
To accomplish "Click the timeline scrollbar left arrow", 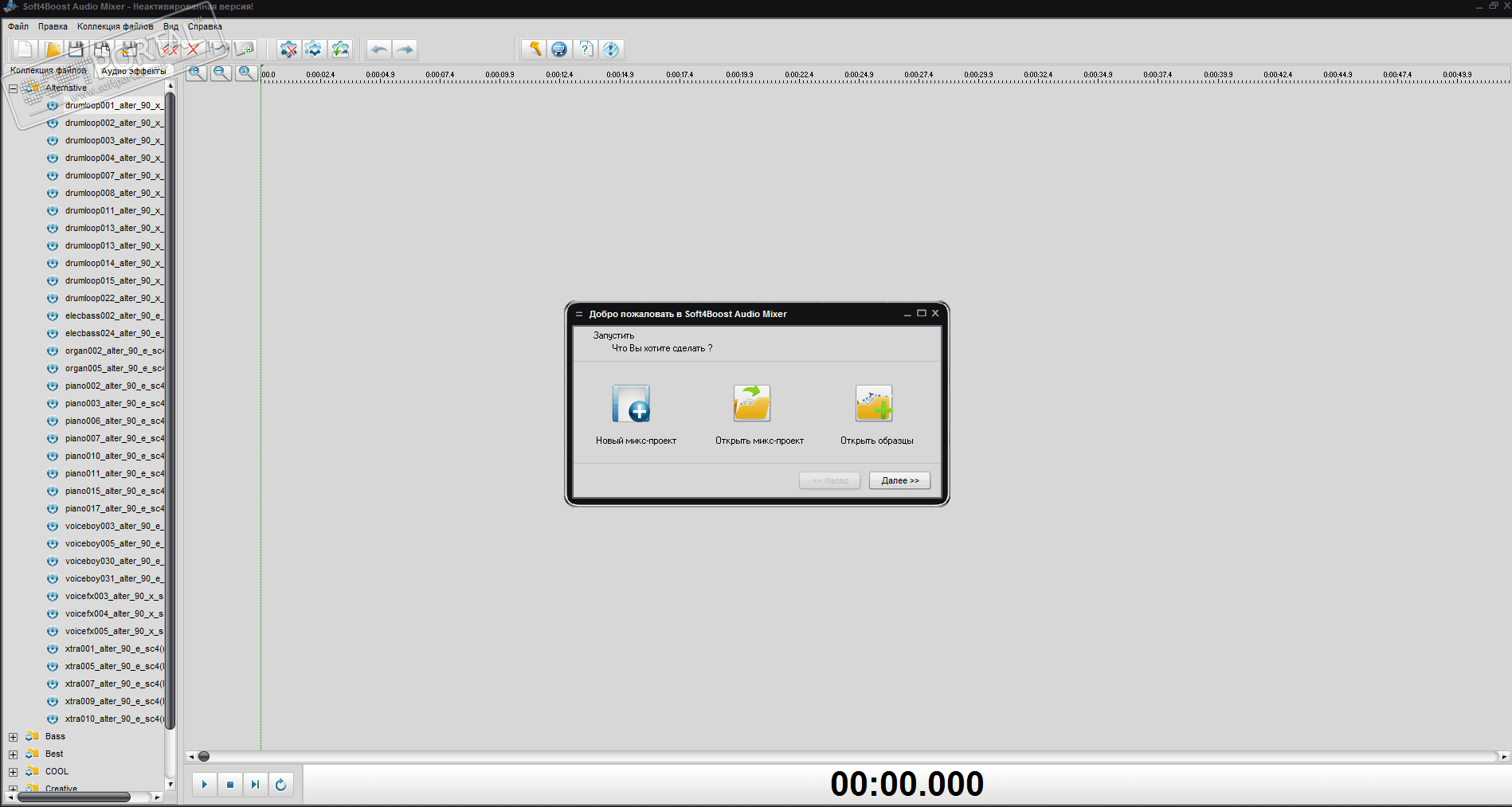I will (x=190, y=756).
